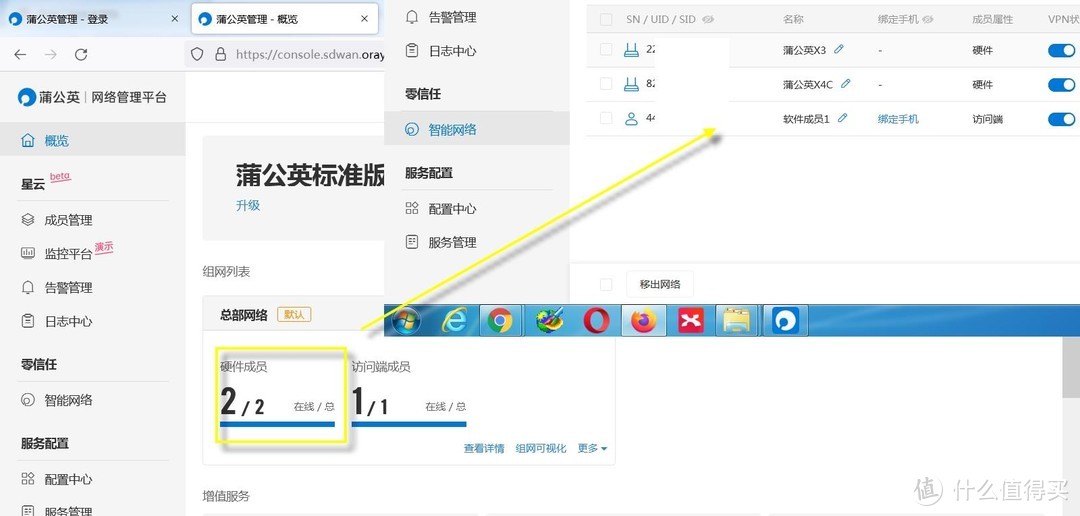Toggle VPN switch for 蒲公英X4C
Image resolution: width=1080 pixels, height=516 pixels.
coord(1061,85)
